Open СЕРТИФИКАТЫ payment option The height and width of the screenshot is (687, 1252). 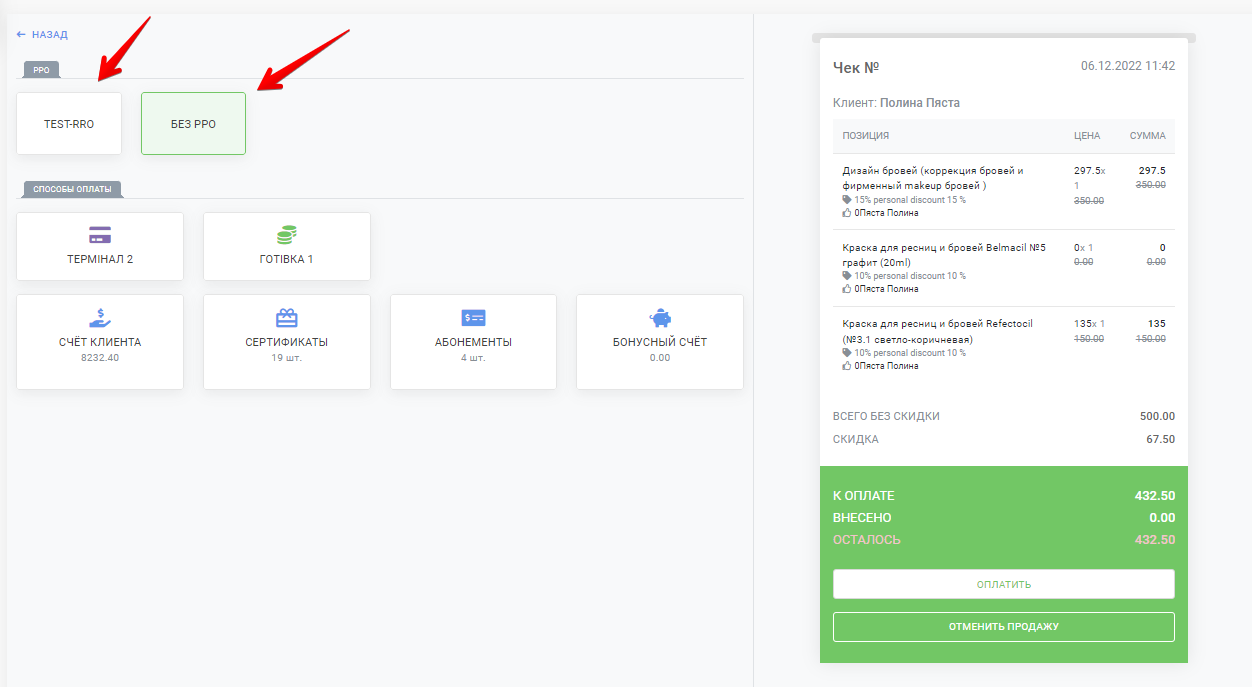[286, 341]
